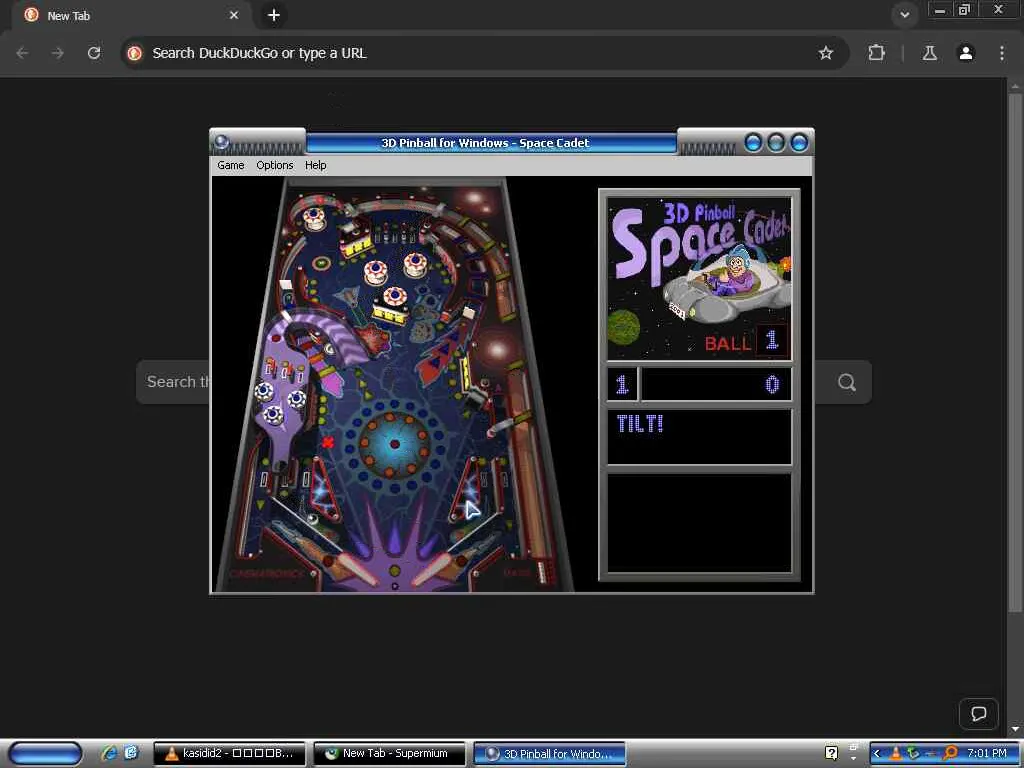Close the New Tab browser tab

[x=234, y=15]
